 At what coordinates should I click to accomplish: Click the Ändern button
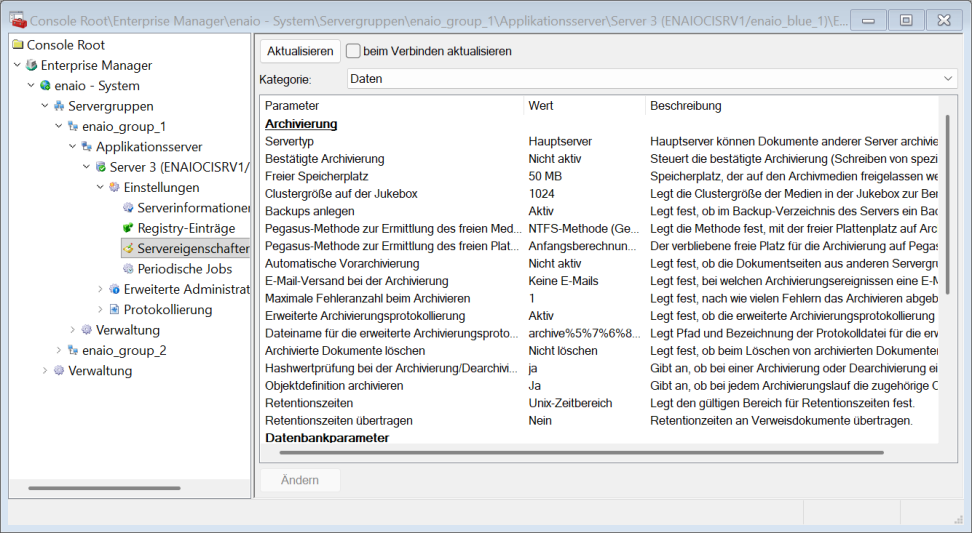(300, 480)
